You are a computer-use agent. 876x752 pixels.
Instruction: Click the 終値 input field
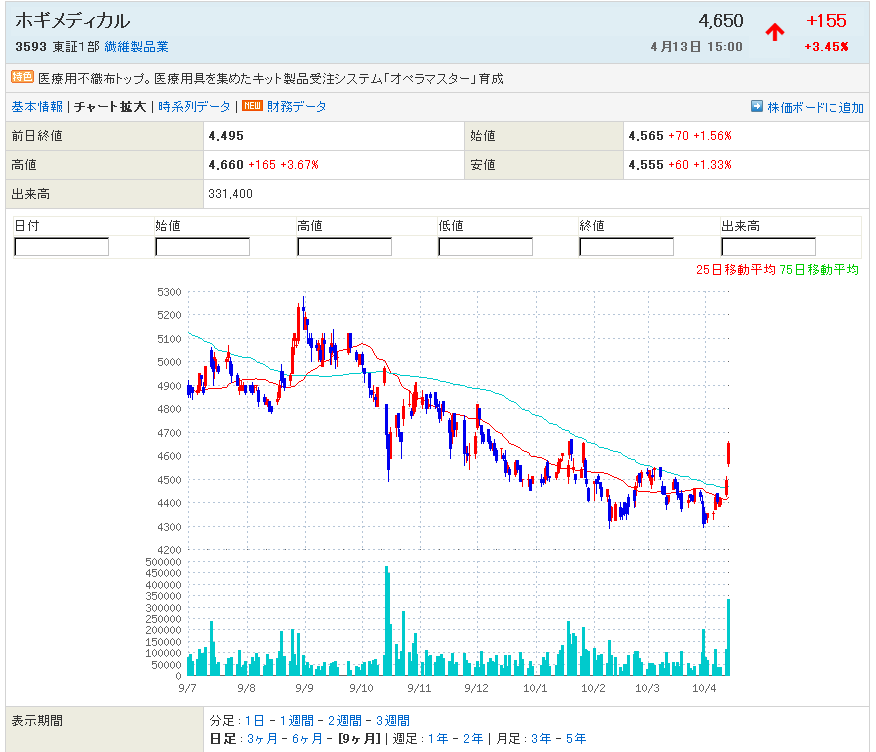point(627,247)
